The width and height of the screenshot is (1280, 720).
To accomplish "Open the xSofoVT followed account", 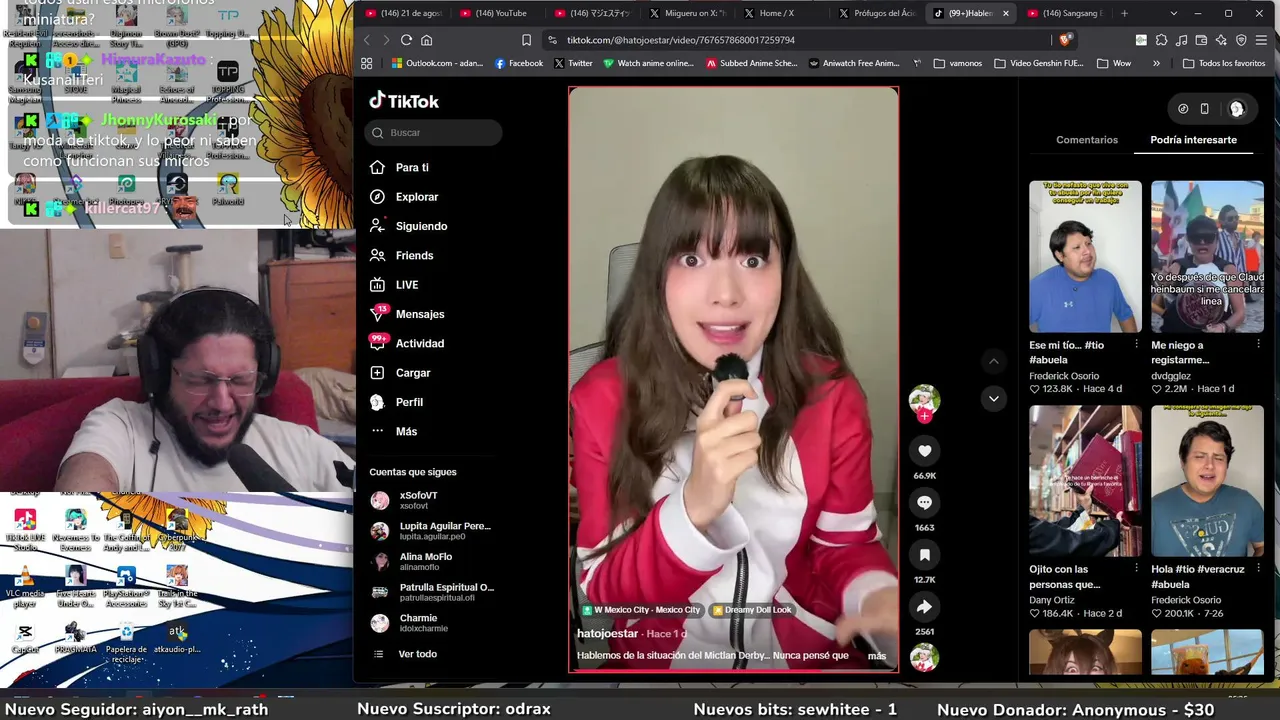I will 432,500.
